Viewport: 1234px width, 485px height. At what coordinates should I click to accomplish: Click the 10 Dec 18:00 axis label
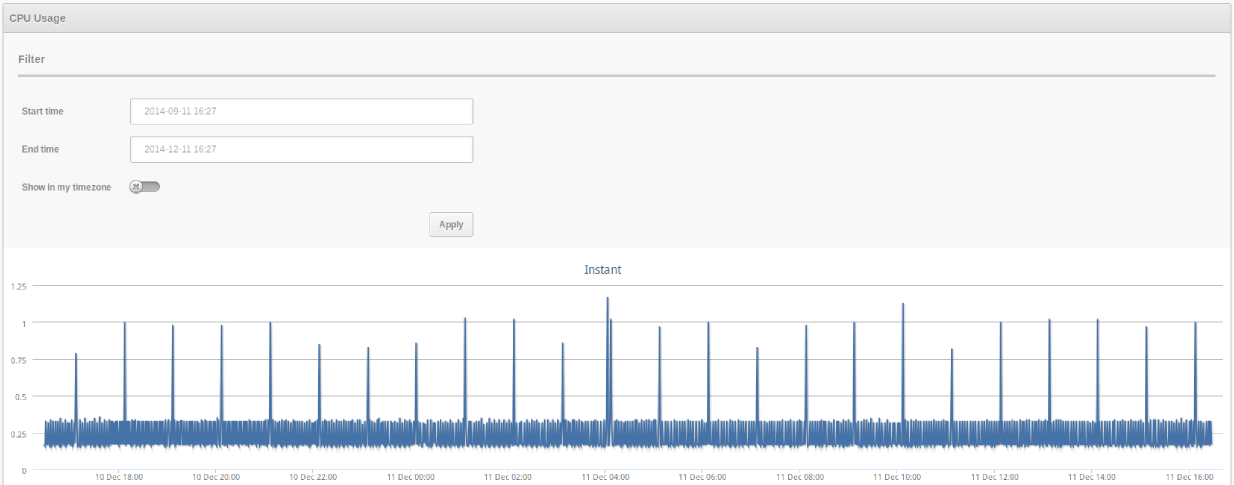click(119, 477)
